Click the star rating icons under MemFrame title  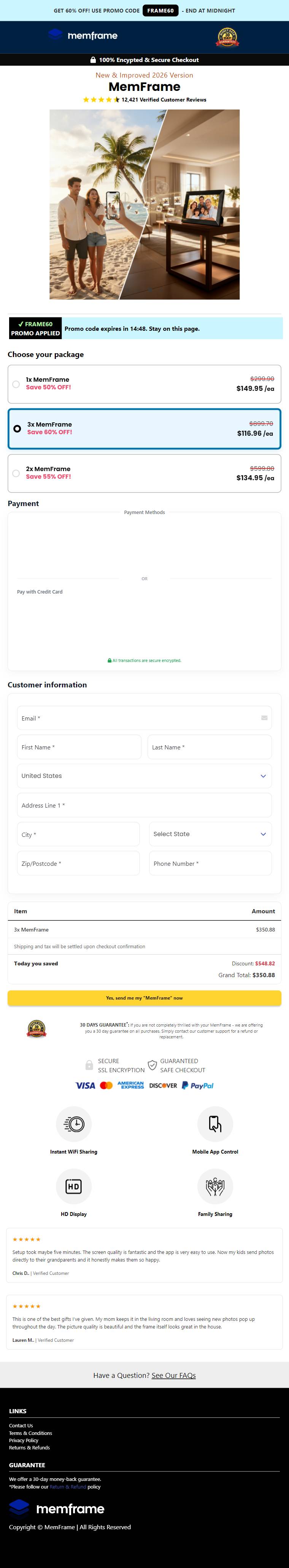pyautogui.click(x=101, y=100)
